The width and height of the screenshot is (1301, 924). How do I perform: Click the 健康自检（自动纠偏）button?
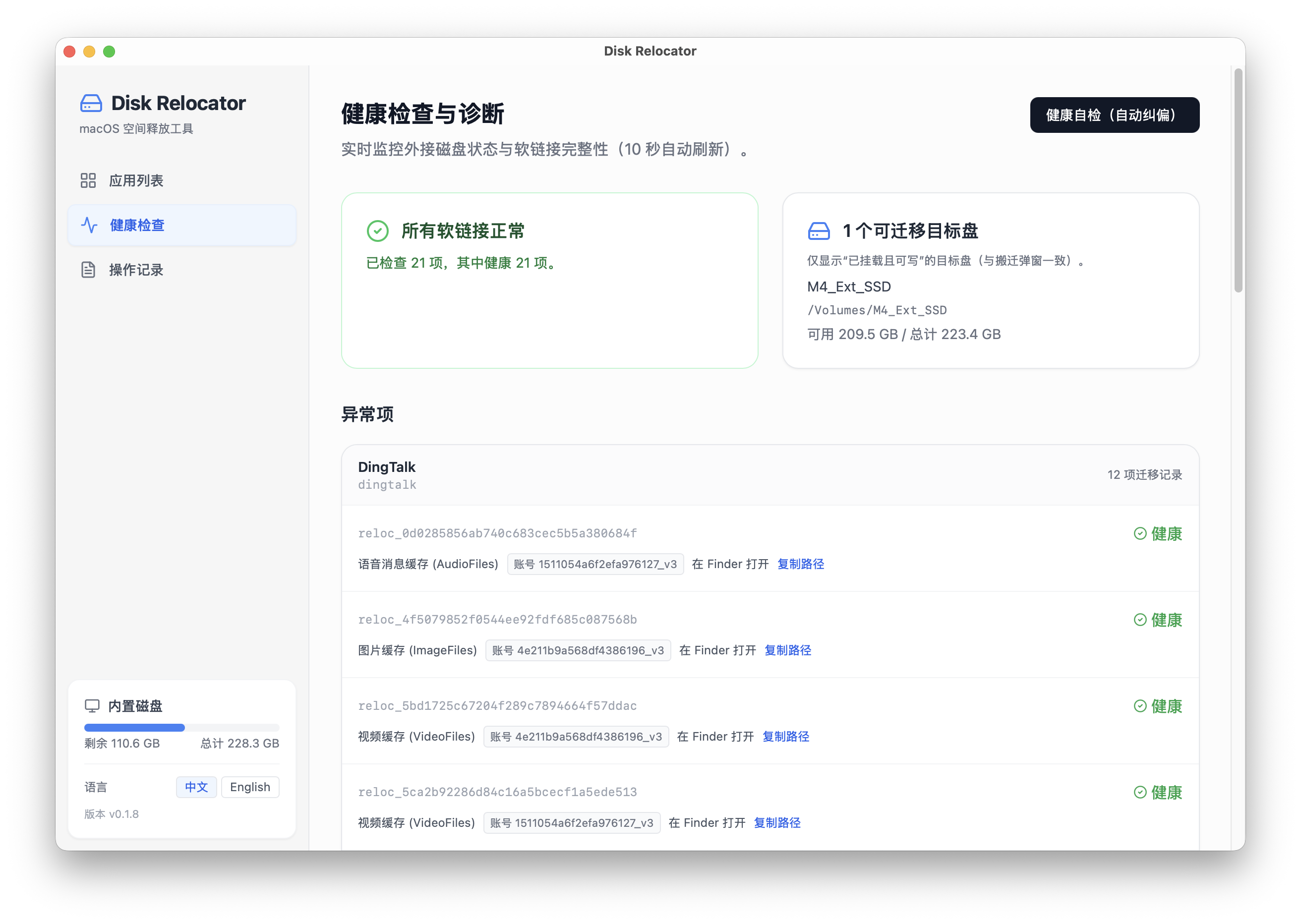[x=1115, y=115]
